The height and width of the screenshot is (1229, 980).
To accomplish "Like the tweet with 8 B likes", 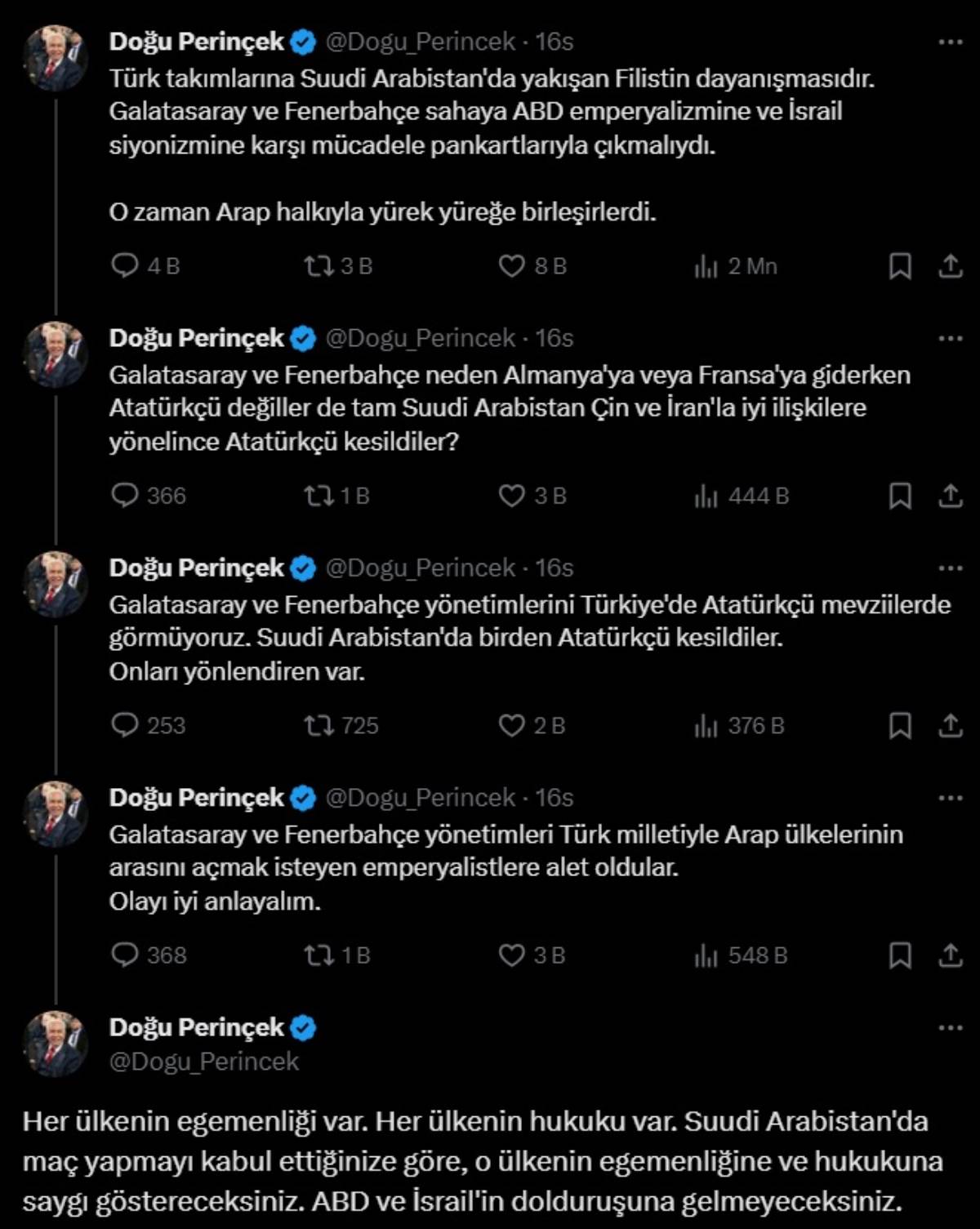I will [x=512, y=266].
